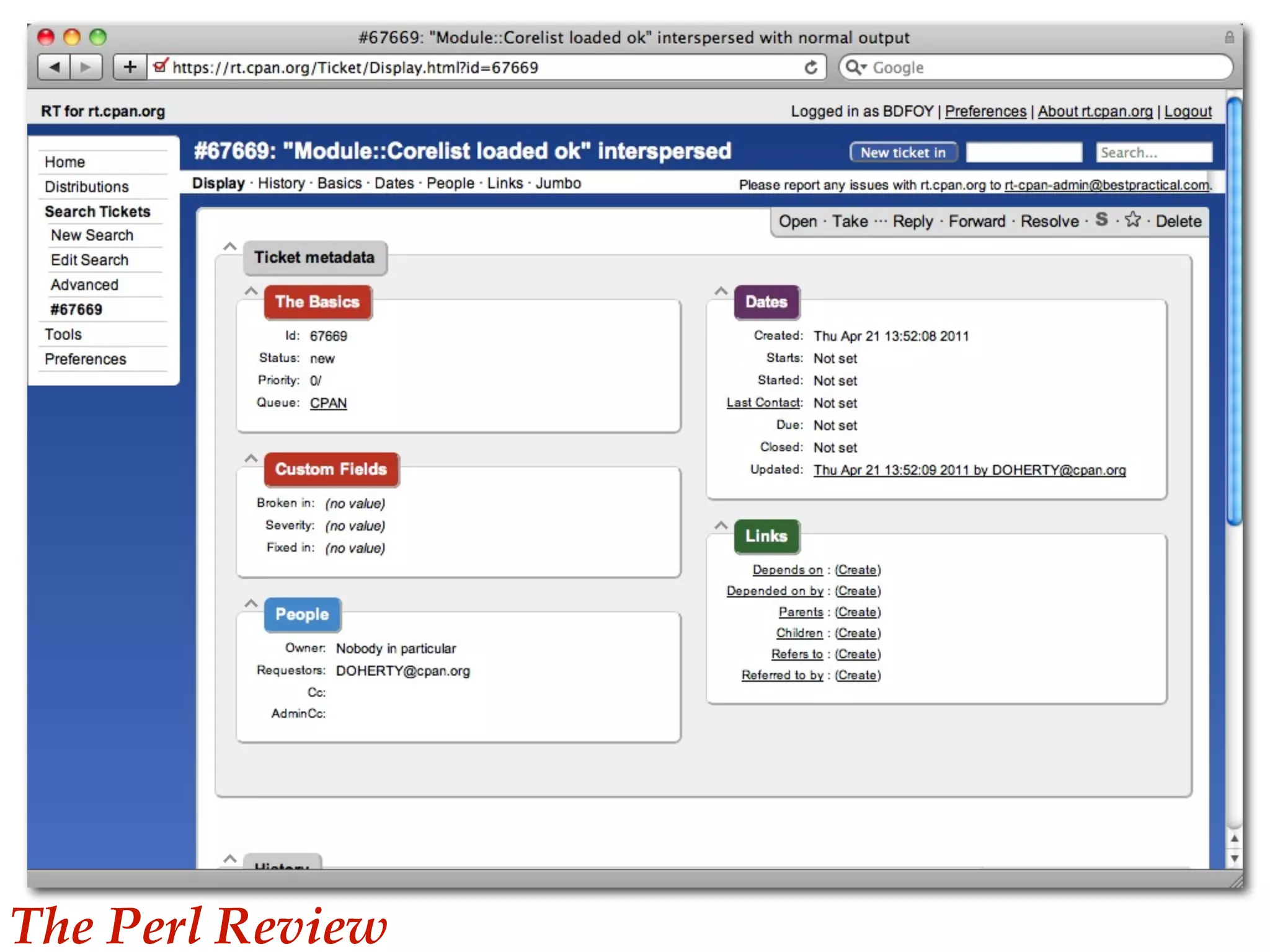The image size is (1270, 952).
Task: Open the CPAN queue link
Action: [x=328, y=403]
